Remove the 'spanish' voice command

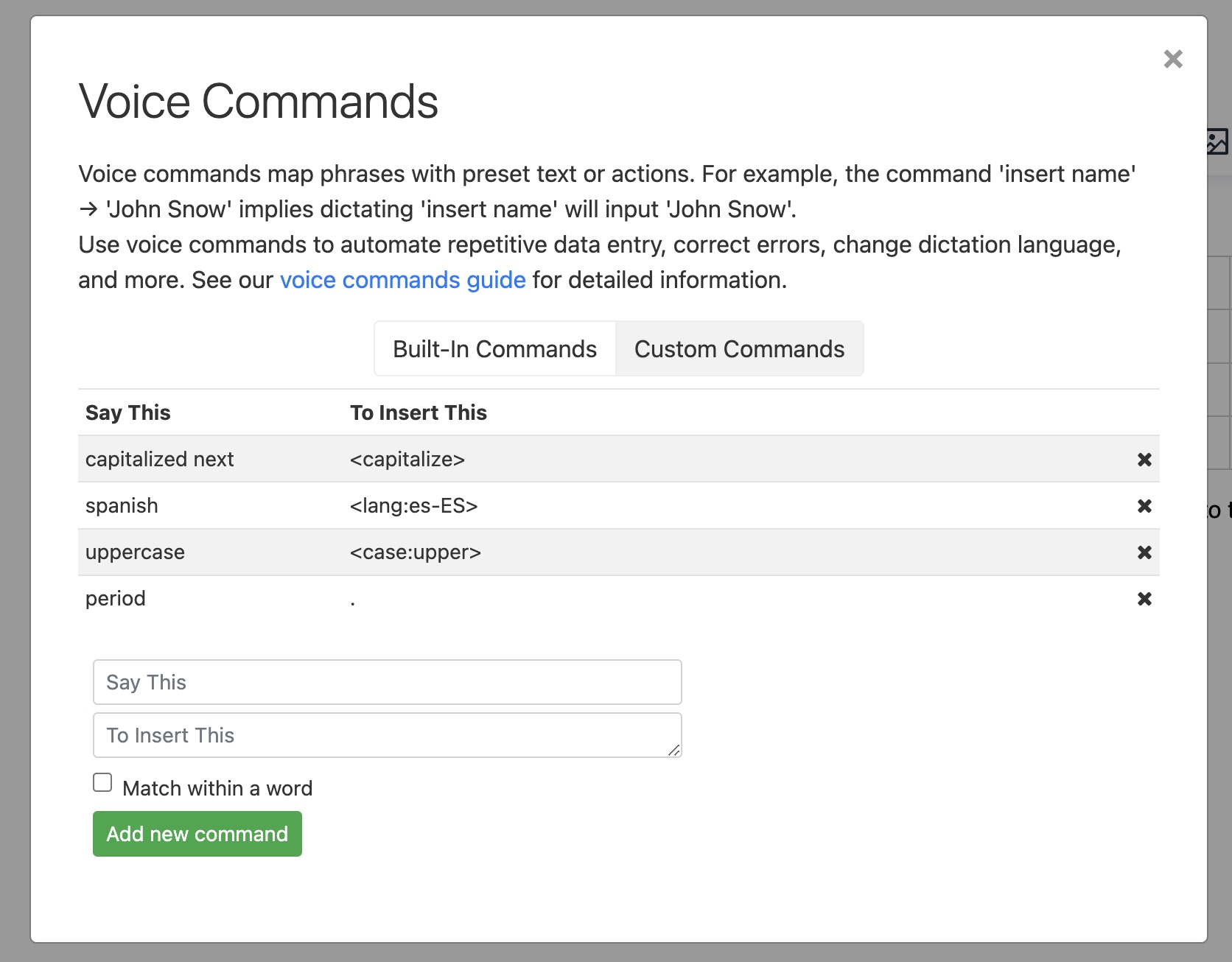coord(1144,506)
